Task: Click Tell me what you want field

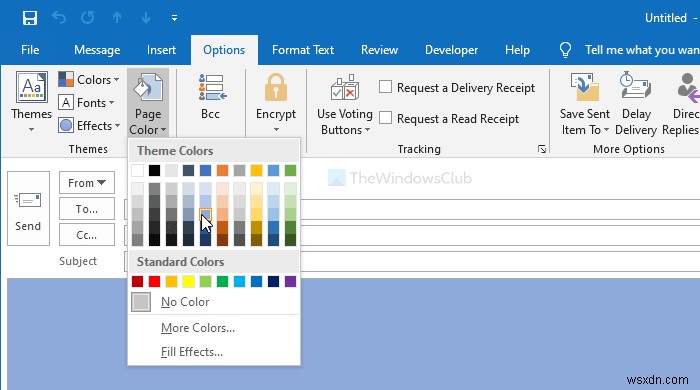Action: tap(642, 50)
